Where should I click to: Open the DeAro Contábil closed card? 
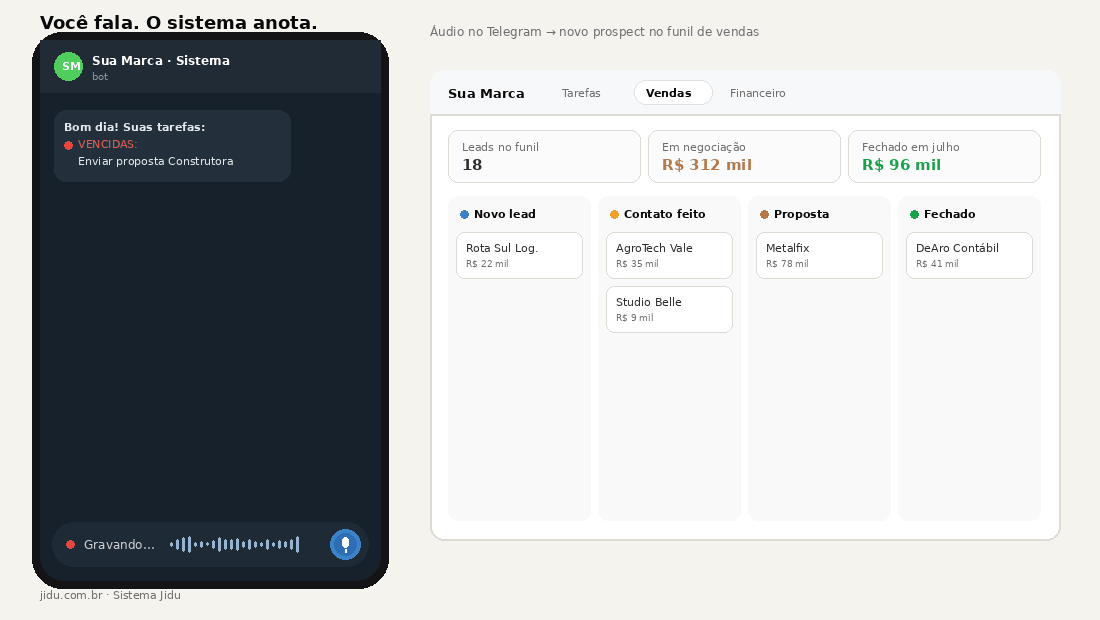pyautogui.click(x=970, y=255)
